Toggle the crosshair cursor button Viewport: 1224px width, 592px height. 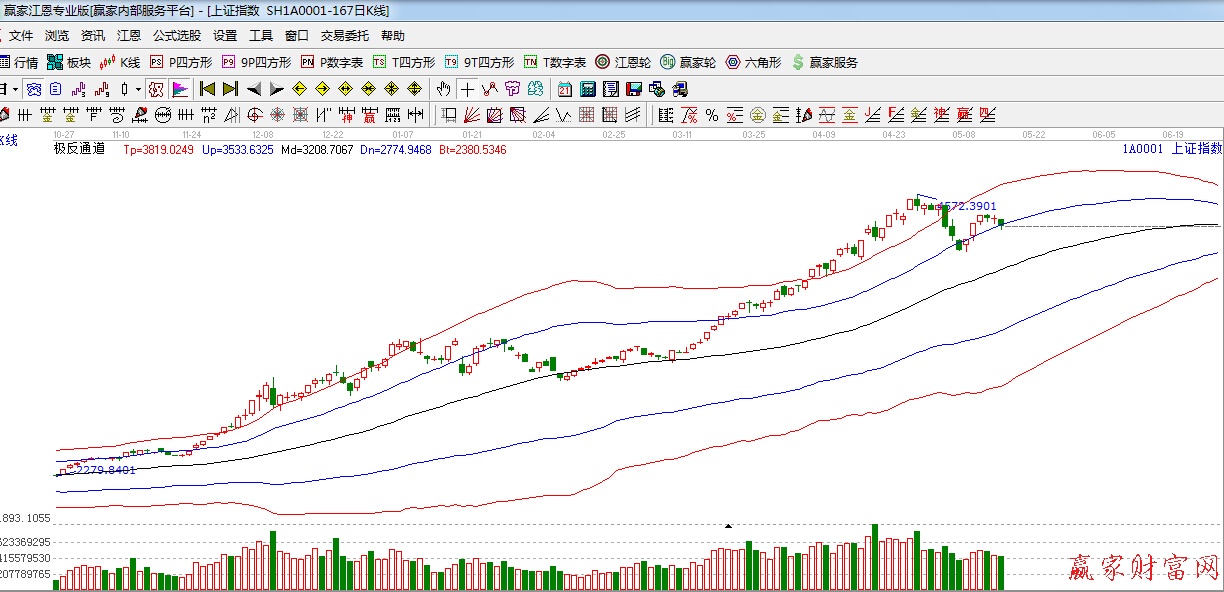pyautogui.click(x=467, y=89)
